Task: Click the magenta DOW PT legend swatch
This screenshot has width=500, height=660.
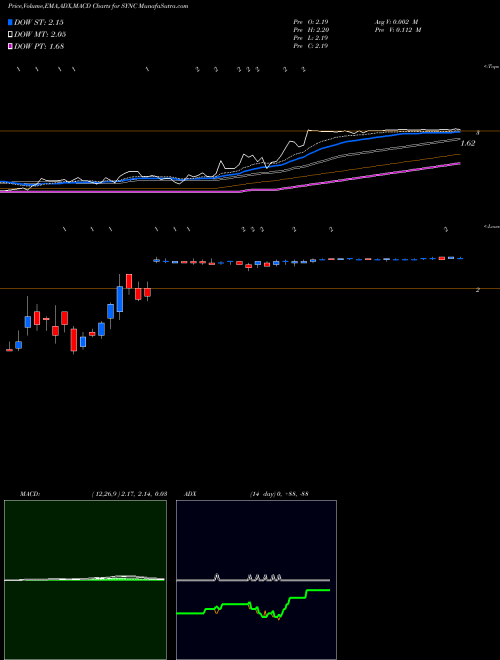Action: coord(11,46)
